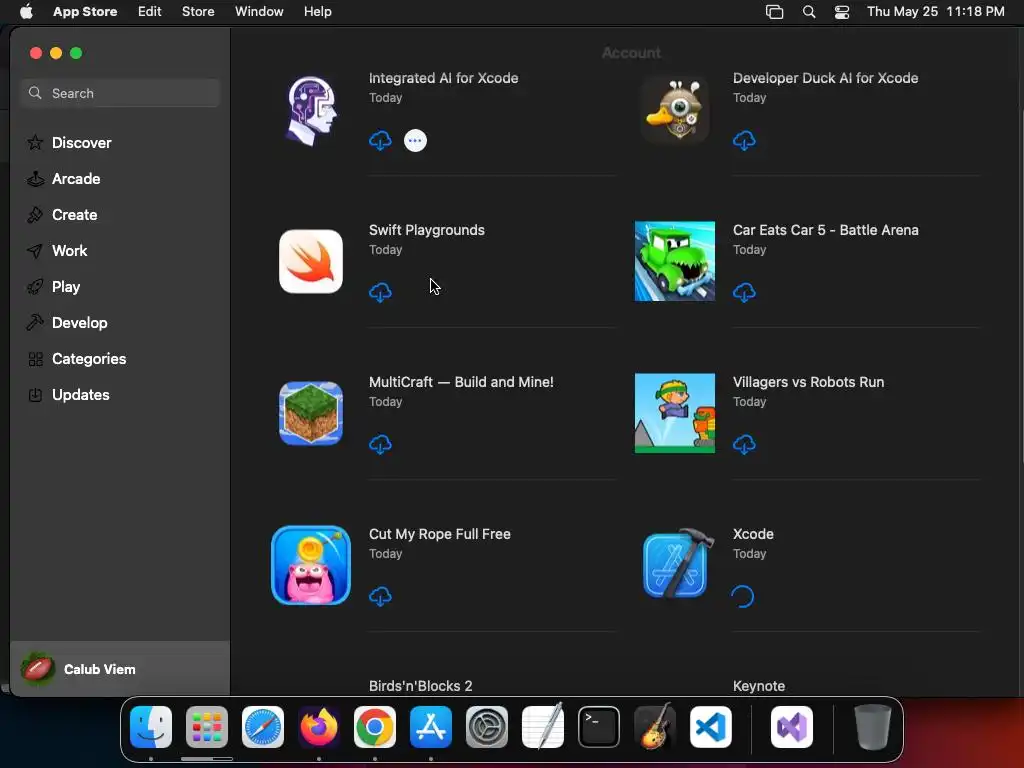Open the App Store menu

coord(85,12)
